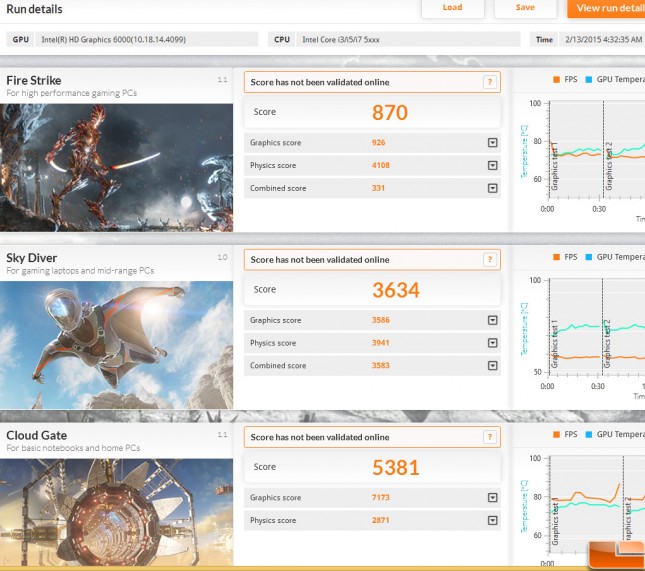The height and width of the screenshot is (571, 645).
Task: Expand Fire Strike Graphics score details
Action: (x=492, y=143)
